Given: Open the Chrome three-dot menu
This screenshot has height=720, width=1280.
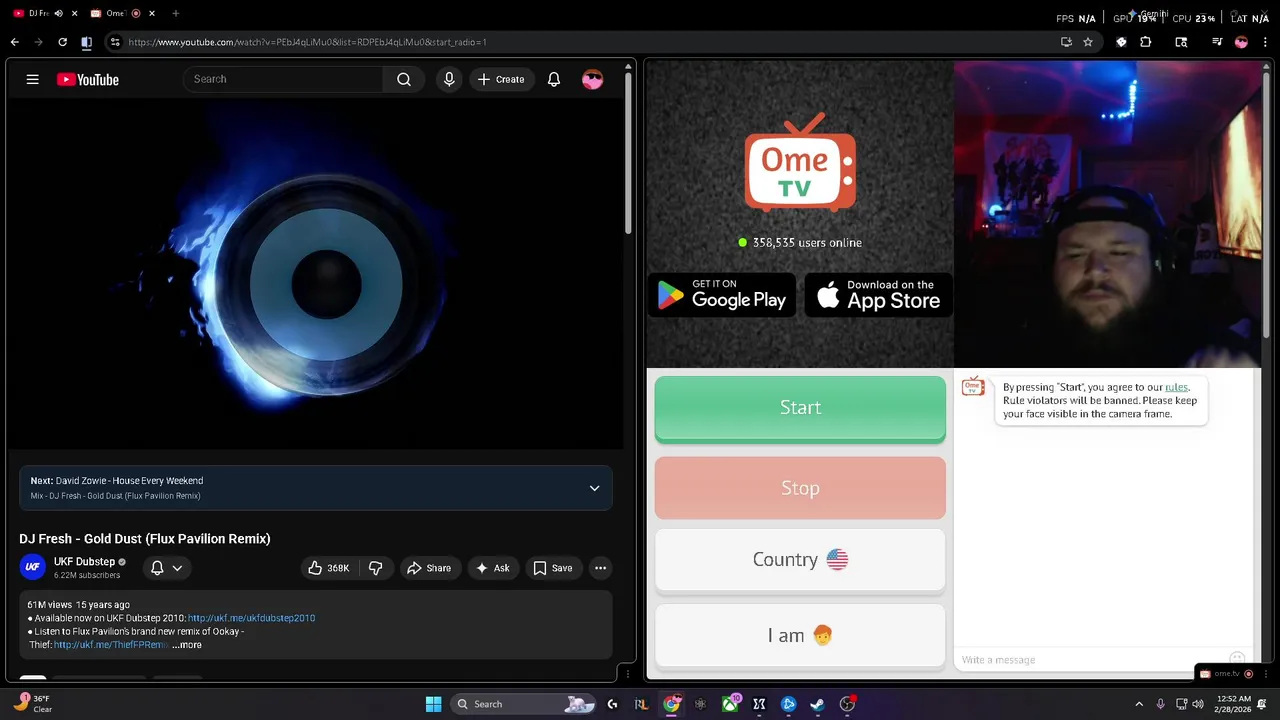Looking at the screenshot, I should (x=1265, y=42).
